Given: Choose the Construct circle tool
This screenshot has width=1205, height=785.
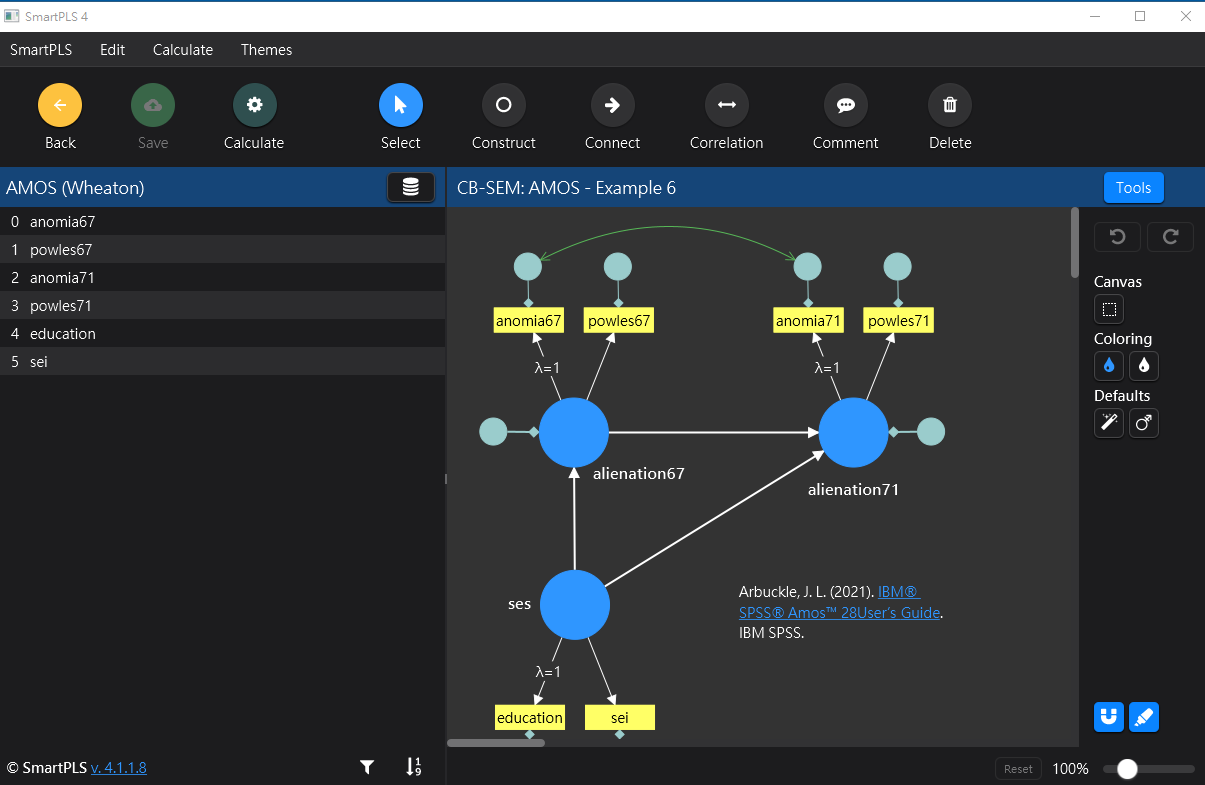Looking at the screenshot, I should pos(504,105).
